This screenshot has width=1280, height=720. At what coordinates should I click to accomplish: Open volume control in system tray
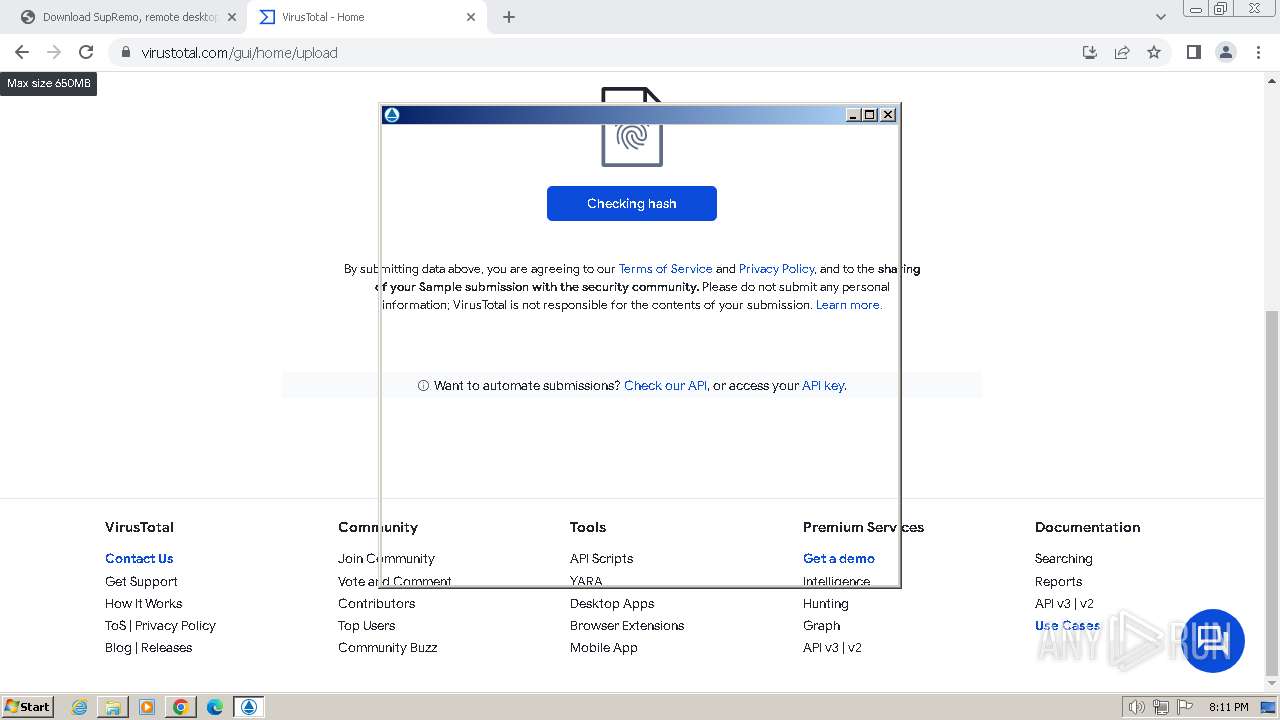pyautogui.click(x=1137, y=707)
